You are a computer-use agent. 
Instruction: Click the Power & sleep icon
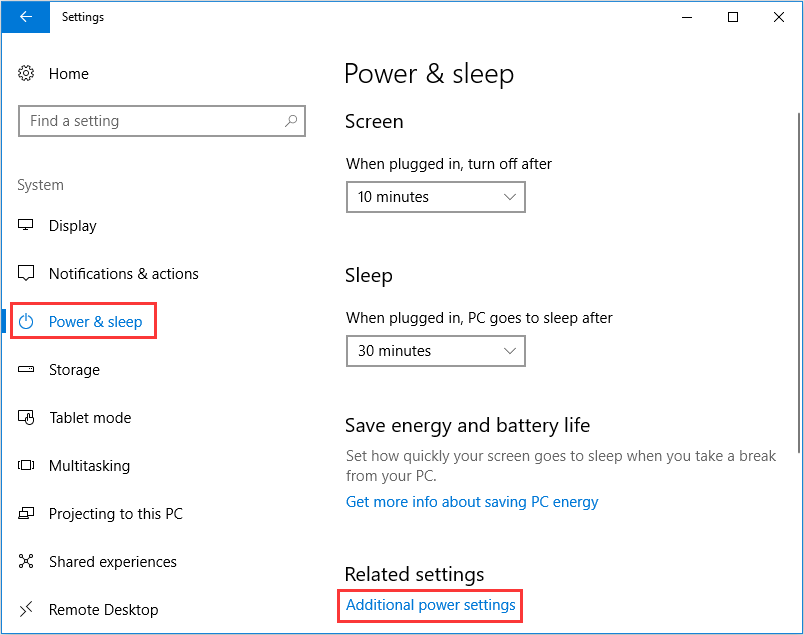point(27,321)
